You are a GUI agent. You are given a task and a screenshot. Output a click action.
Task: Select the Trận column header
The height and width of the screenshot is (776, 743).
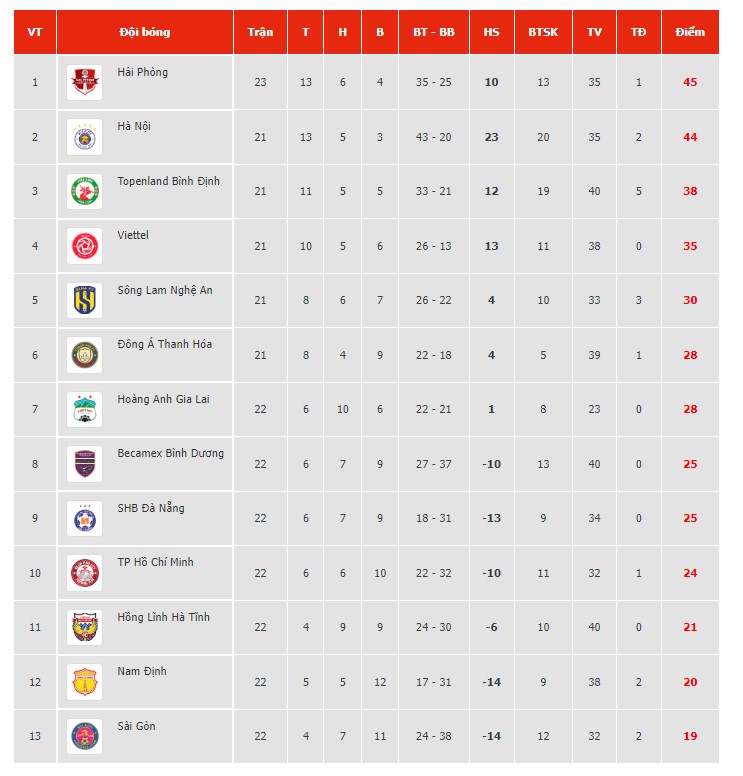point(260,32)
